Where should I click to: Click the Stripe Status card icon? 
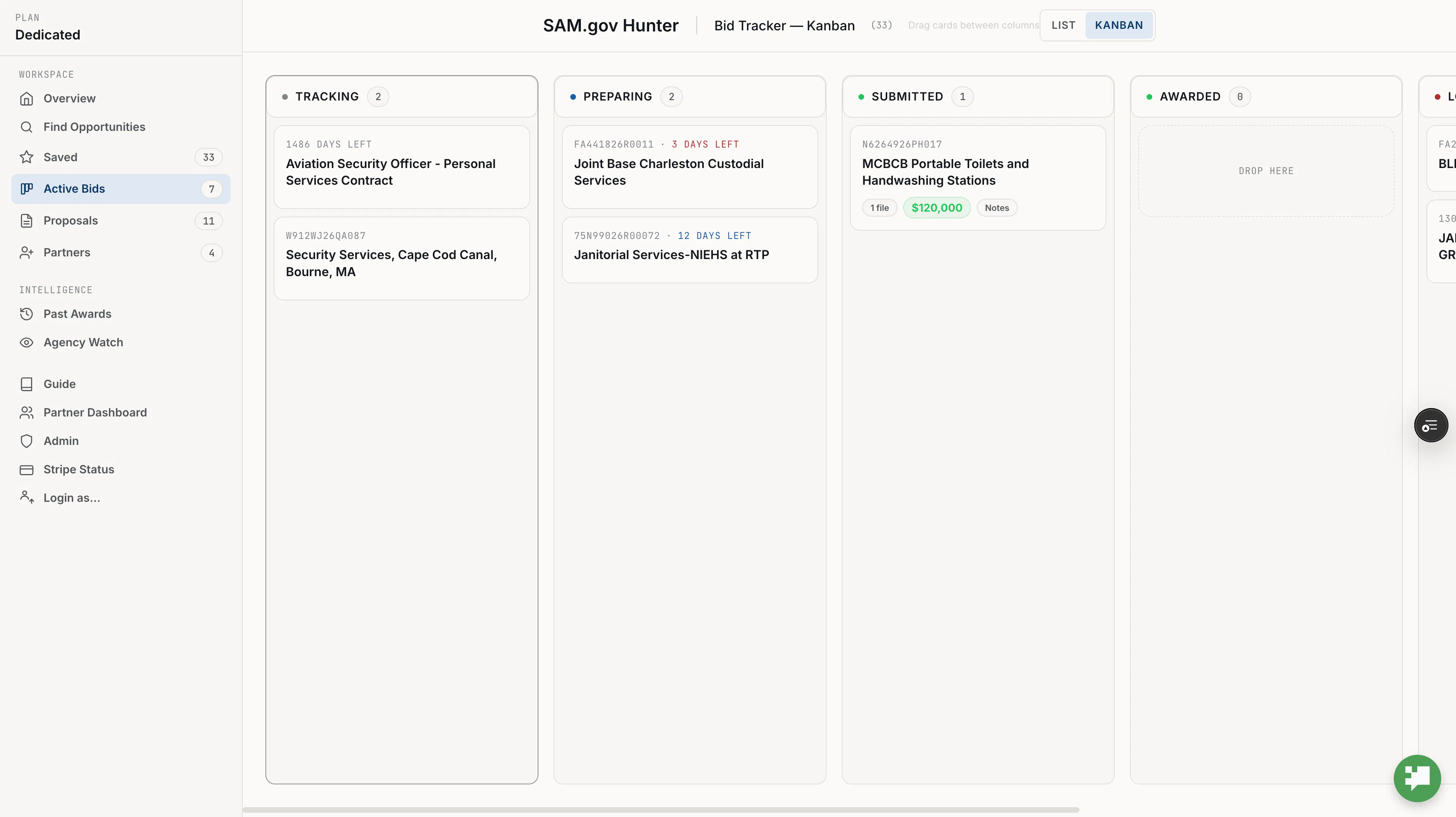(x=27, y=469)
